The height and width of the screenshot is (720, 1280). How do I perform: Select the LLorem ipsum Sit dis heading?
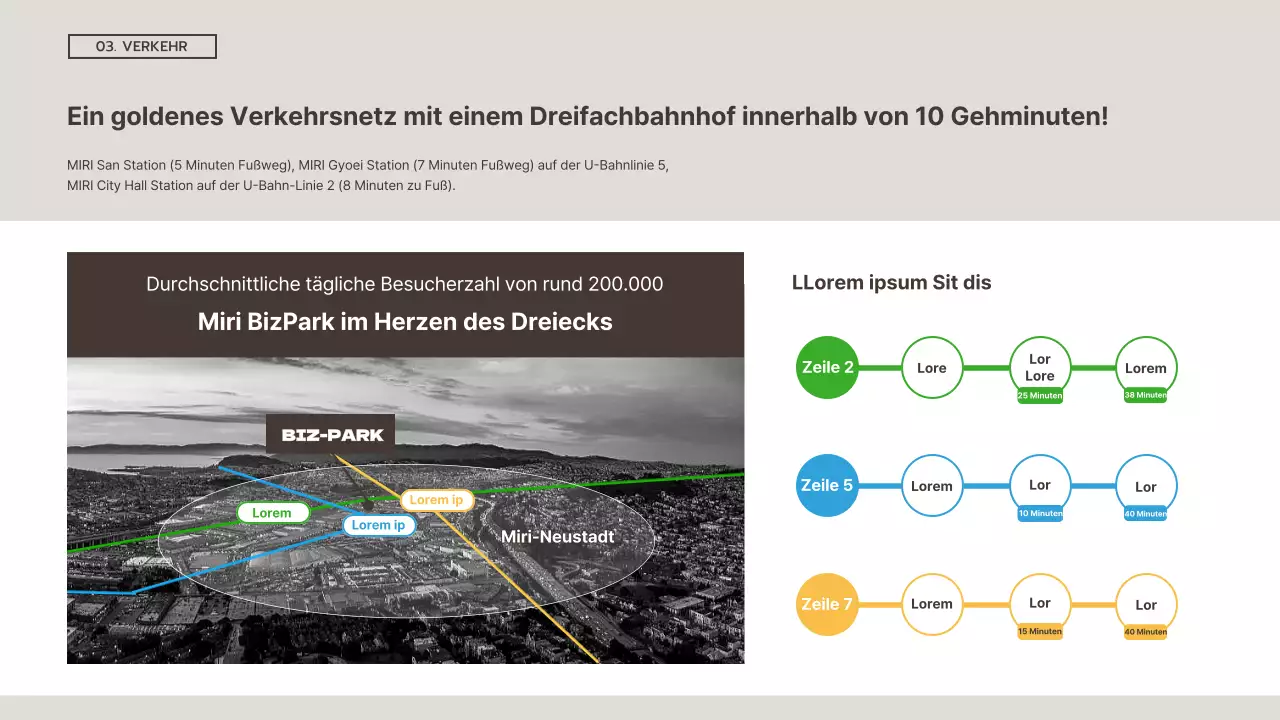[891, 282]
